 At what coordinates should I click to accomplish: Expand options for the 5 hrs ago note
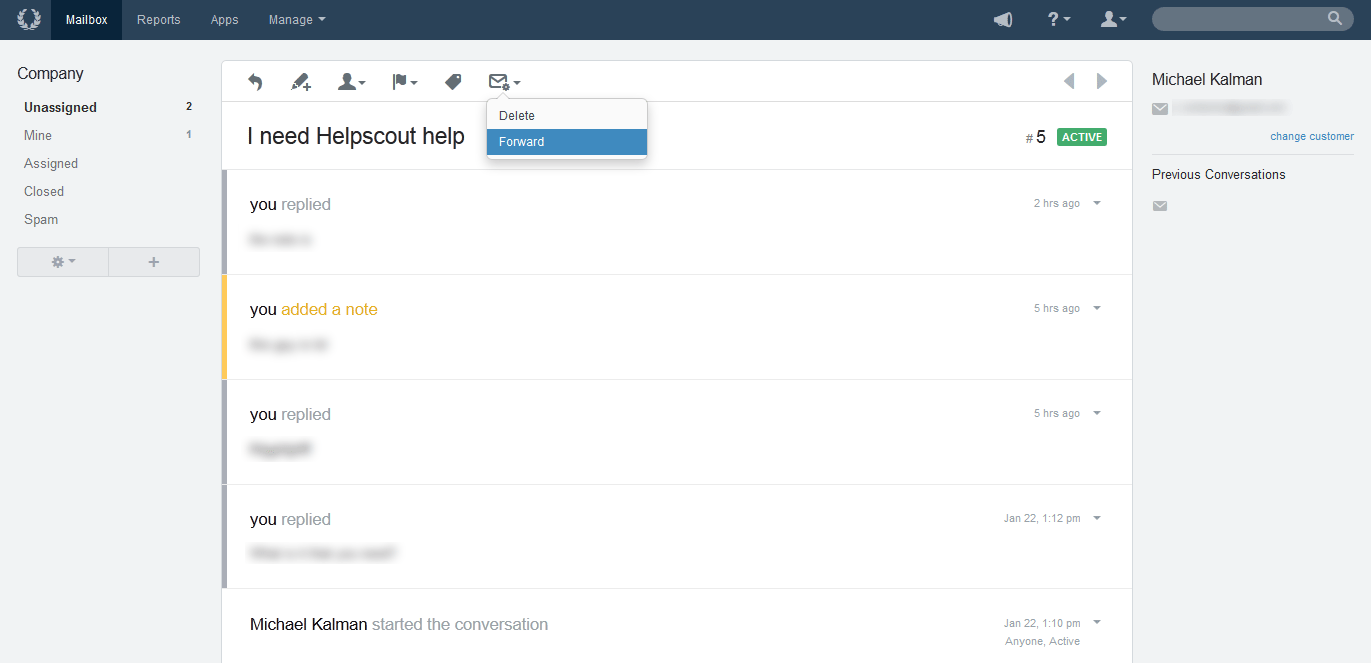coord(1097,308)
